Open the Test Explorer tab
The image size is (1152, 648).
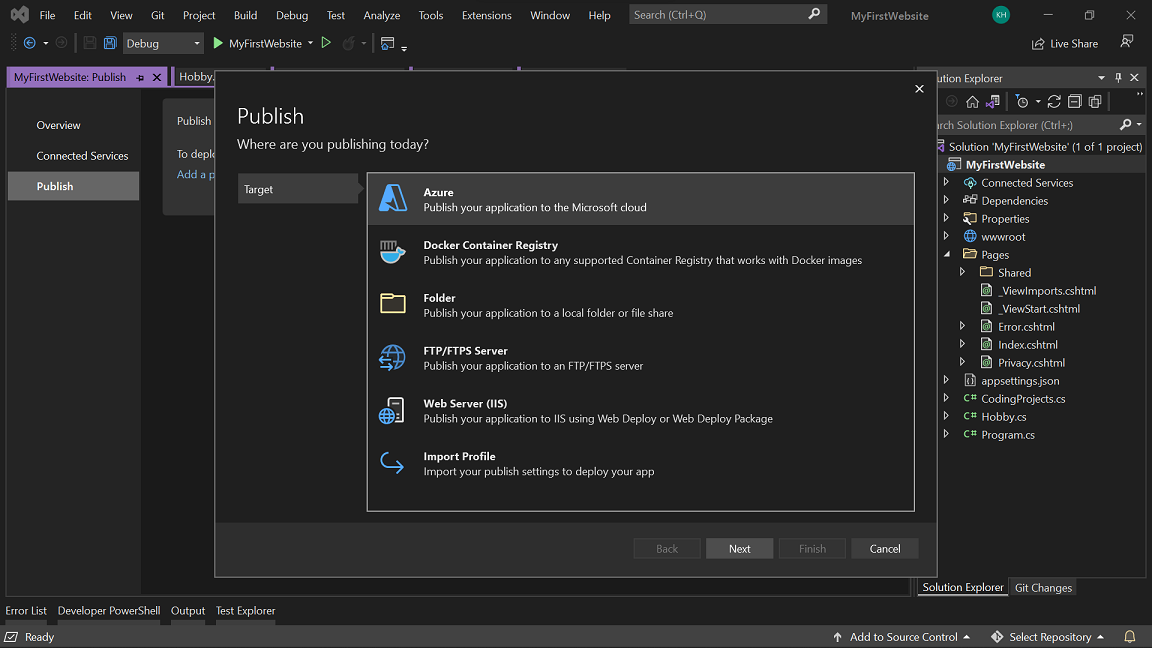[245, 611]
